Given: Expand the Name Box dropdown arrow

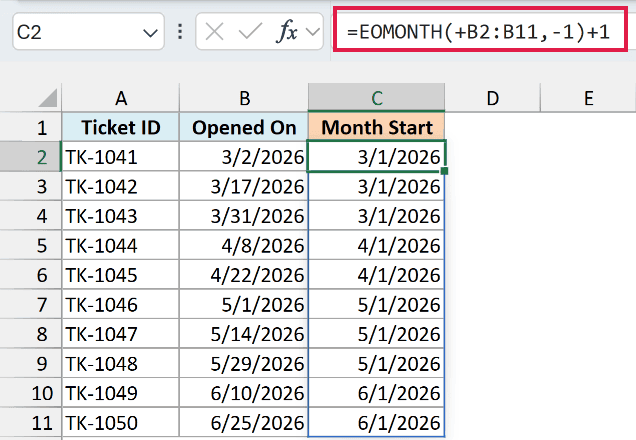Looking at the screenshot, I should pyautogui.click(x=150, y=32).
